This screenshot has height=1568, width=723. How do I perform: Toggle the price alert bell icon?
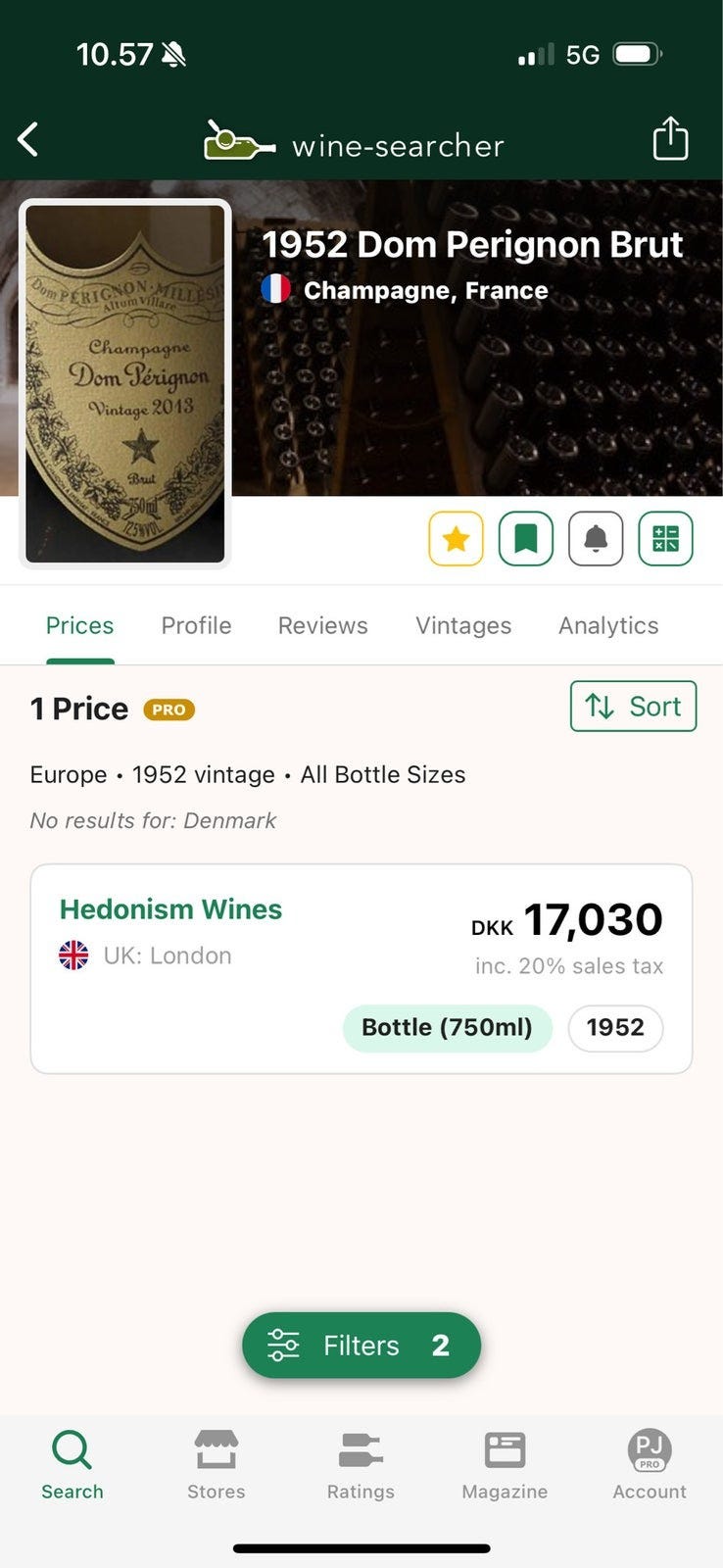[596, 539]
